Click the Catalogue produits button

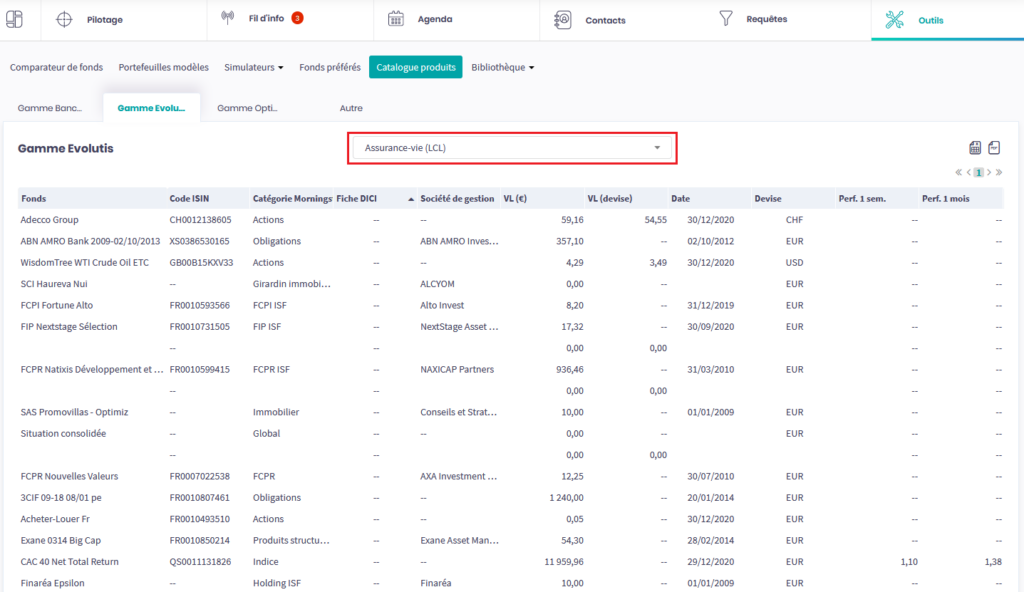415,67
